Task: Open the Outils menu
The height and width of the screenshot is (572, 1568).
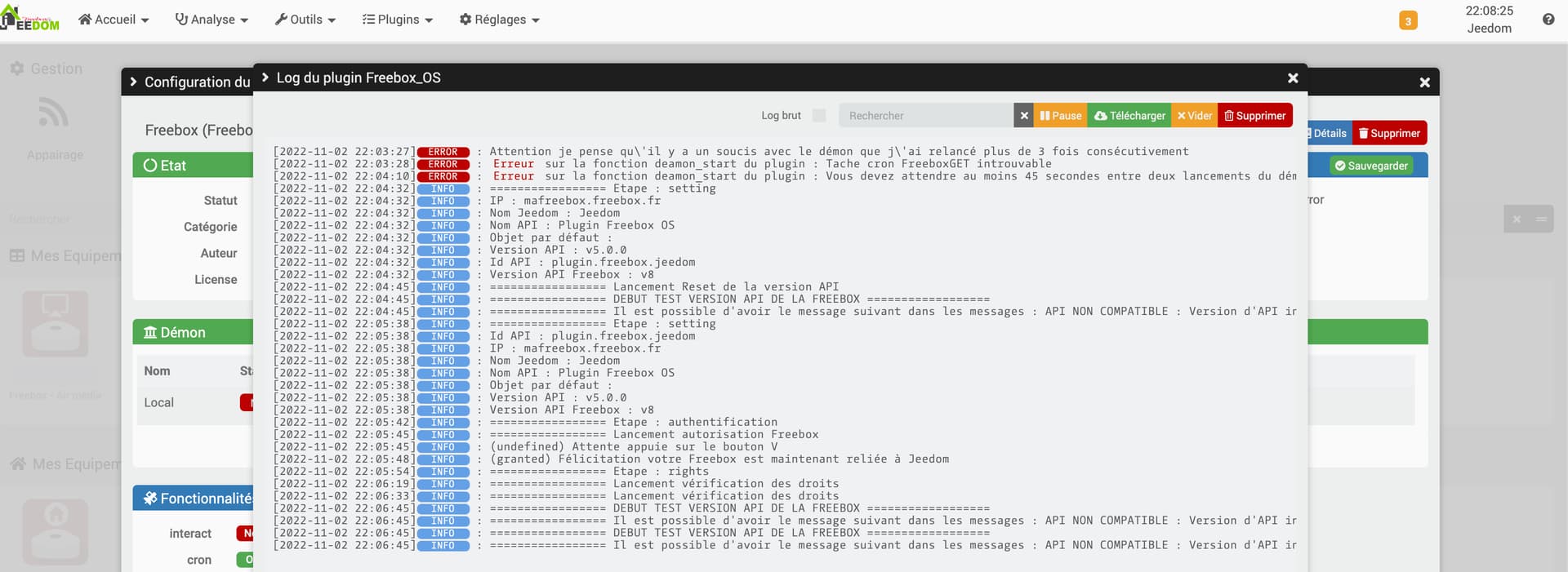Action: point(305,20)
